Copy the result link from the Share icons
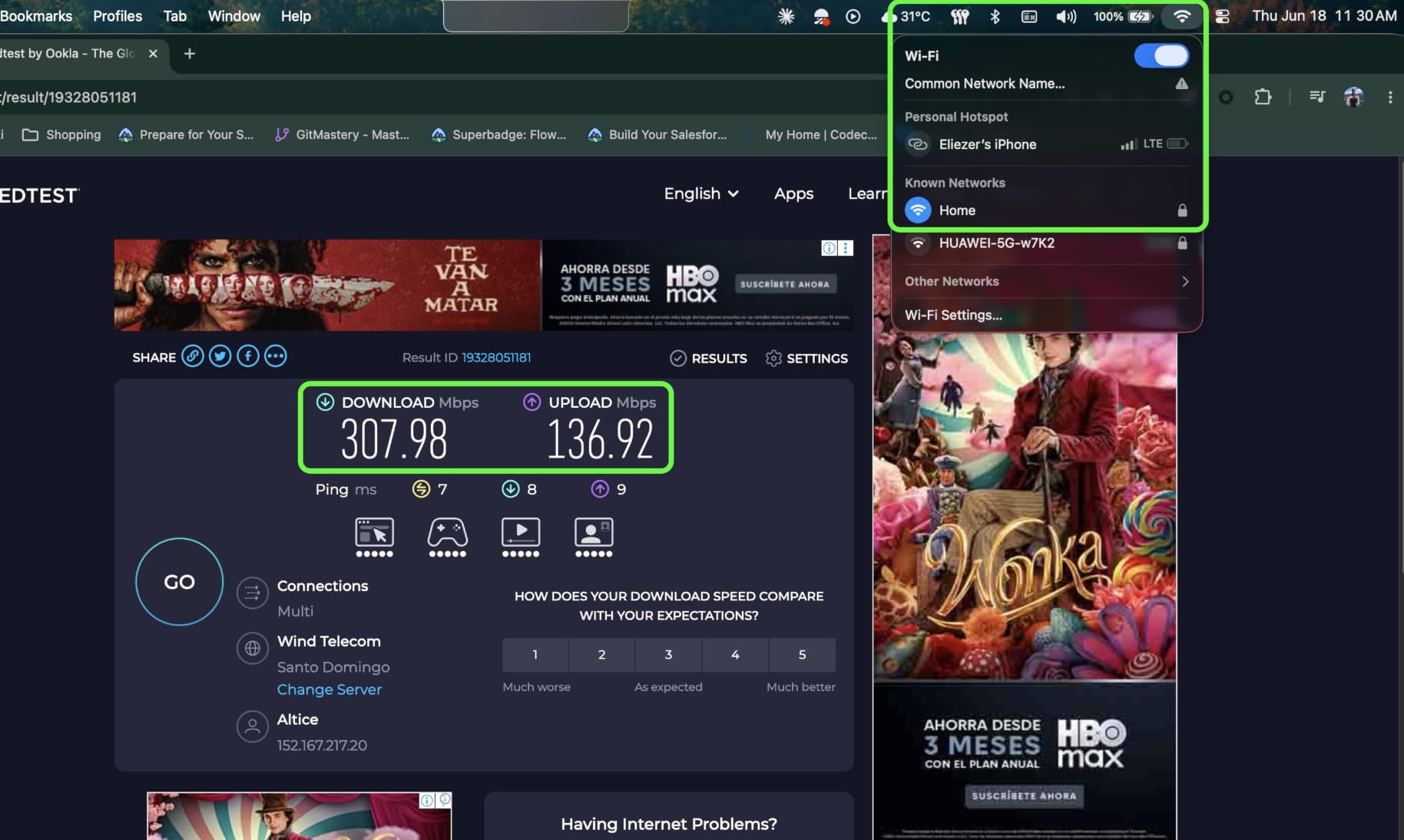The image size is (1404, 840). click(x=193, y=356)
